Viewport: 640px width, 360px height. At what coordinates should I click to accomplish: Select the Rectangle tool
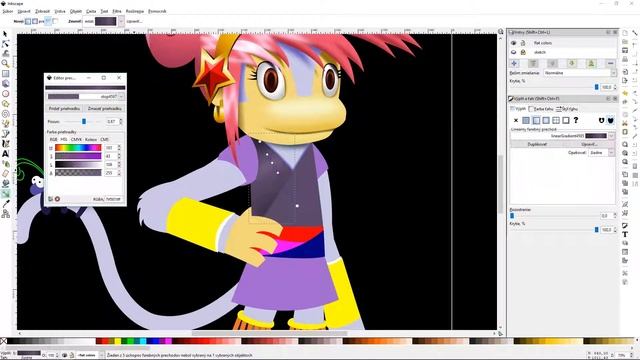tap(5, 73)
